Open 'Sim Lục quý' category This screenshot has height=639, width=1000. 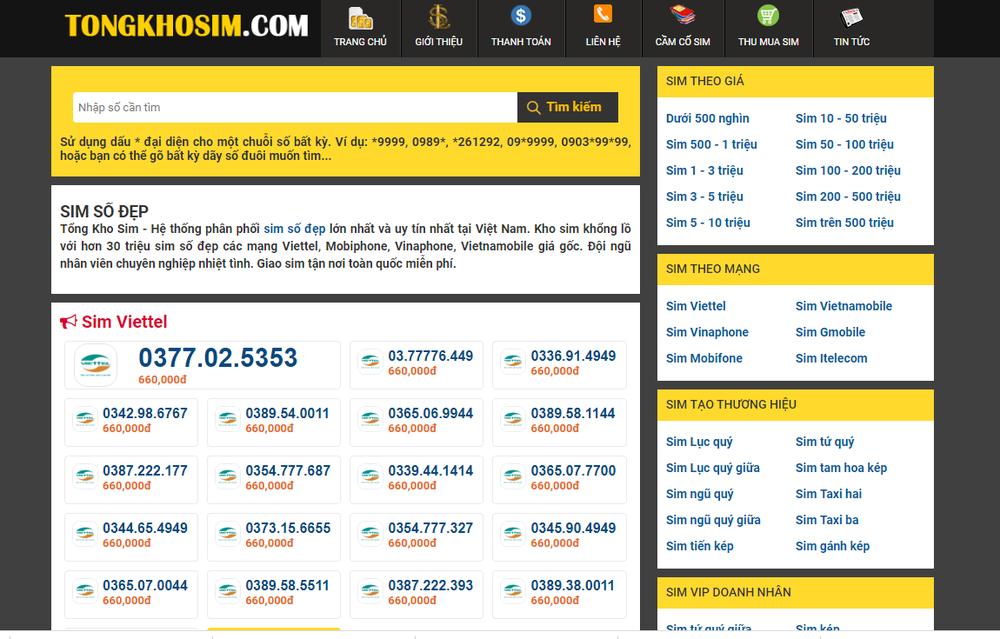coord(699,442)
